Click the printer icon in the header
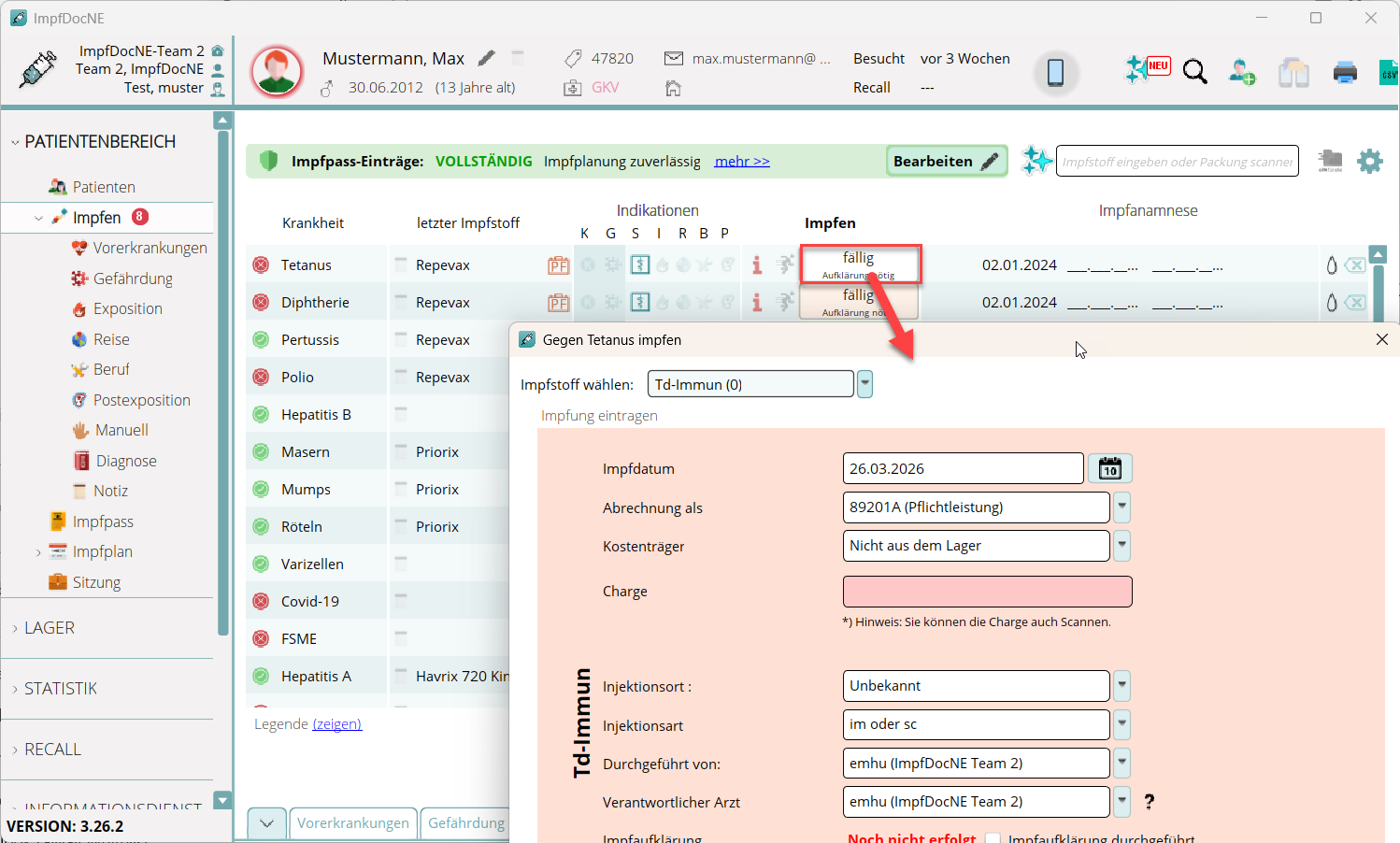 [x=1345, y=72]
